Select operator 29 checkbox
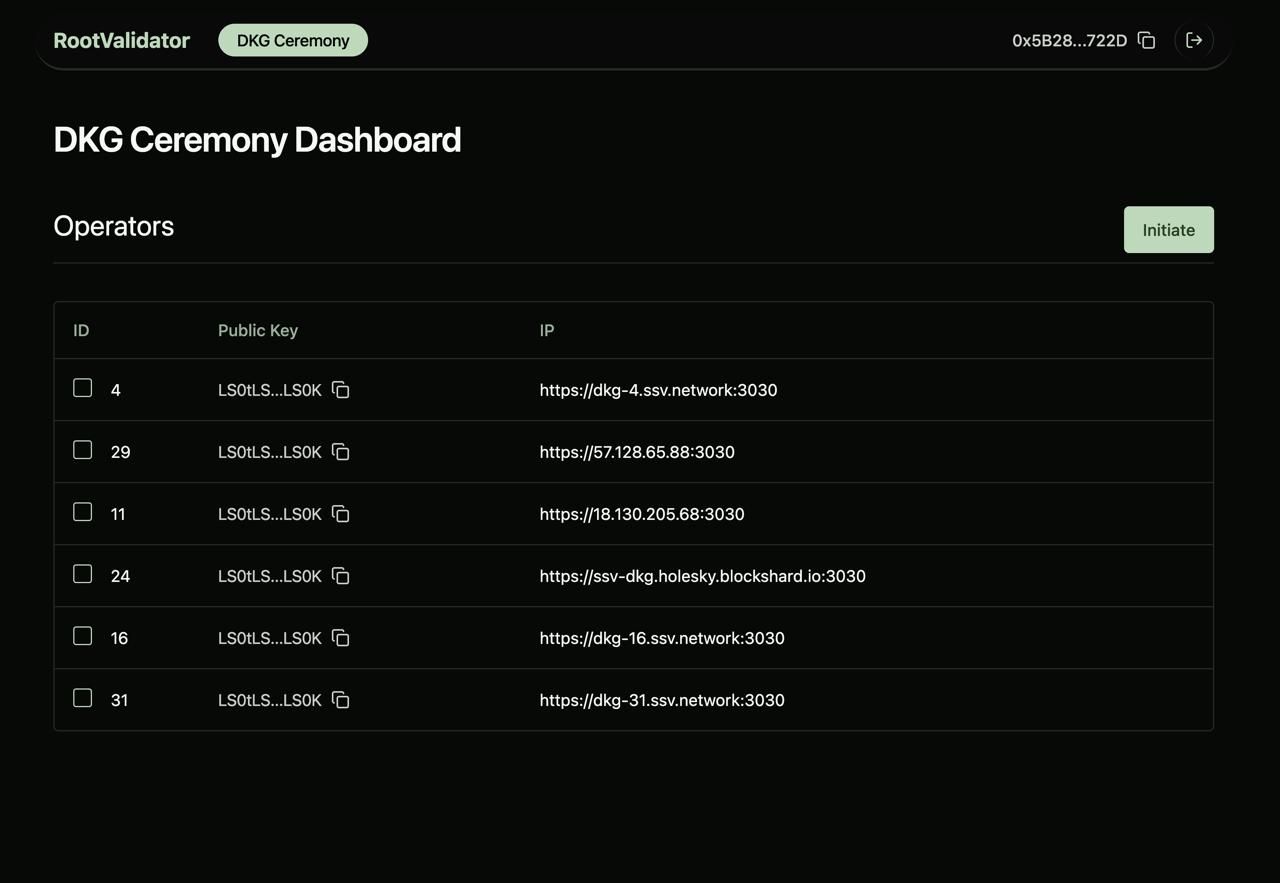 (83, 450)
